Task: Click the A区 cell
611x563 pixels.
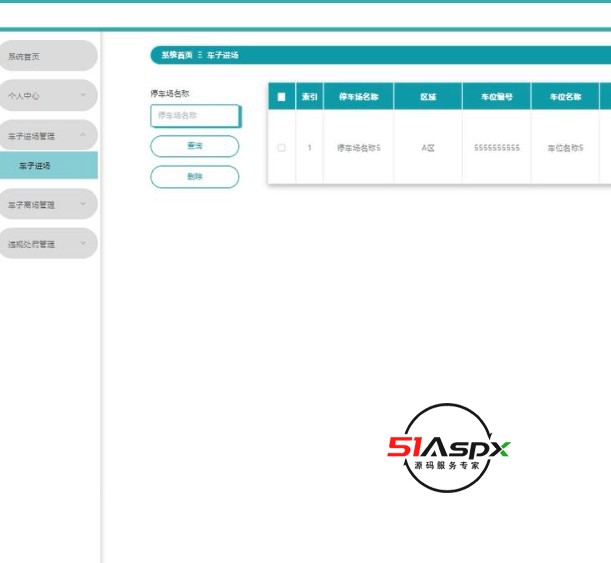Action: 428,148
